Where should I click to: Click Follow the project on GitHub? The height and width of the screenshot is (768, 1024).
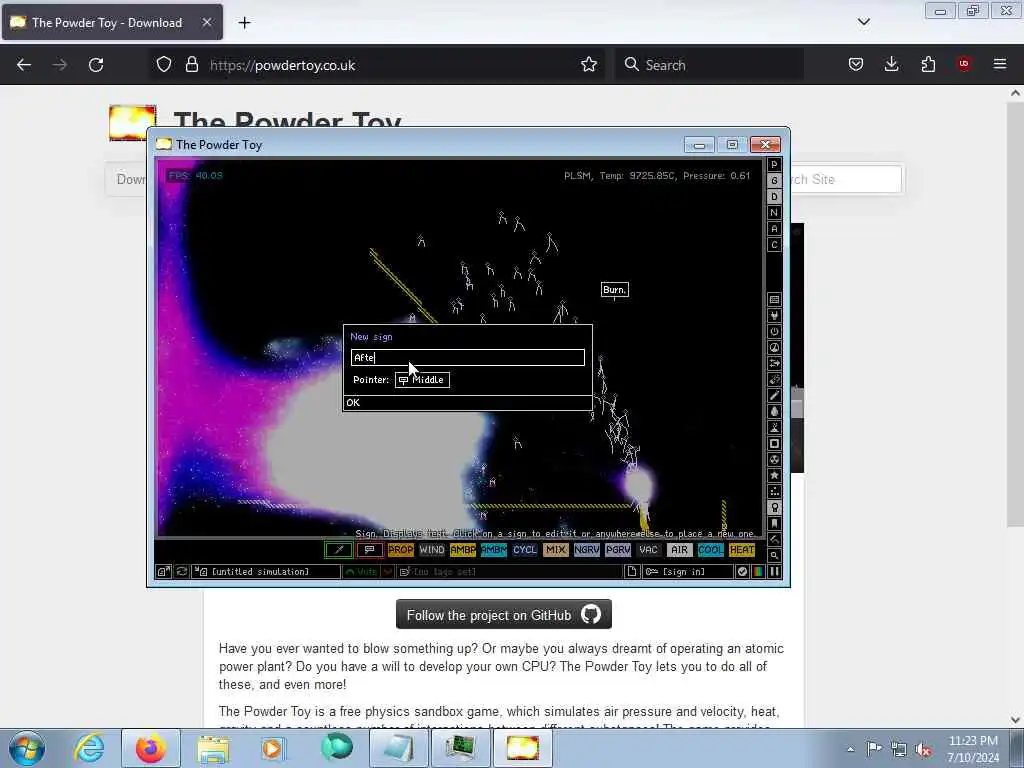pyautogui.click(x=504, y=615)
